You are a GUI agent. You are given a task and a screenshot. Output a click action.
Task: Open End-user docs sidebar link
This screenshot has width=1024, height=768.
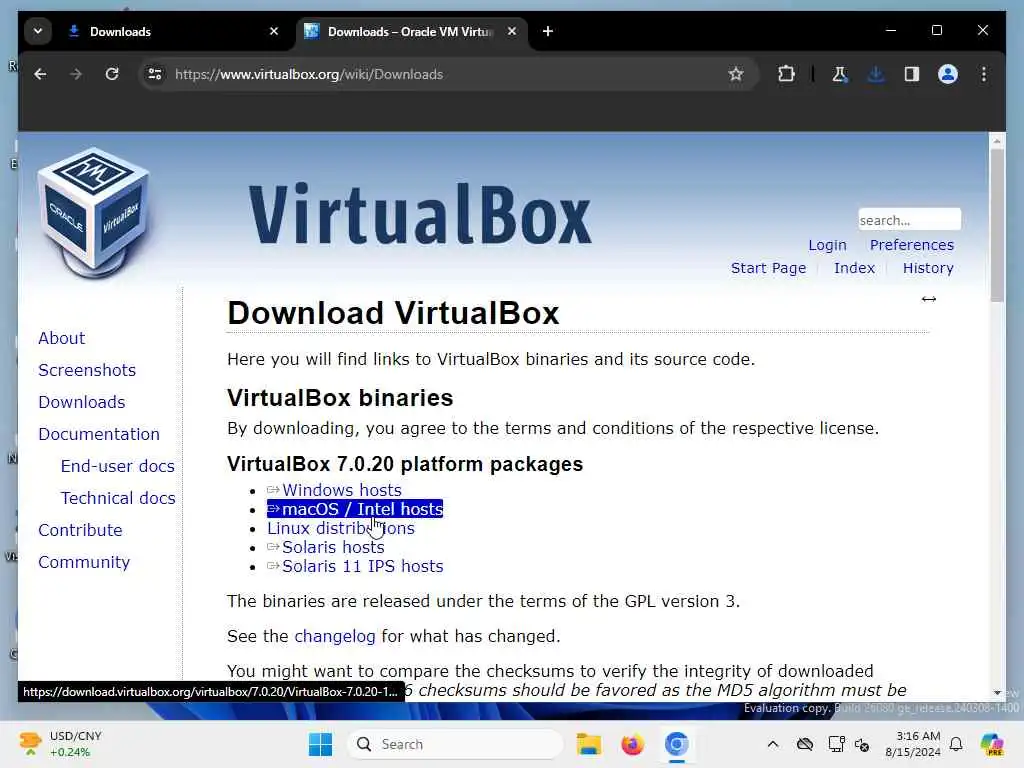pos(118,466)
